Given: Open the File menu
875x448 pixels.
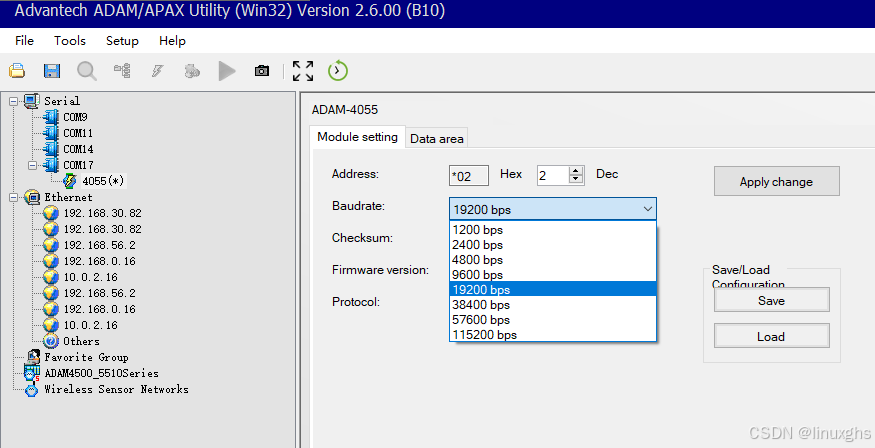Looking at the screenshot, I should tap(25, 41).
